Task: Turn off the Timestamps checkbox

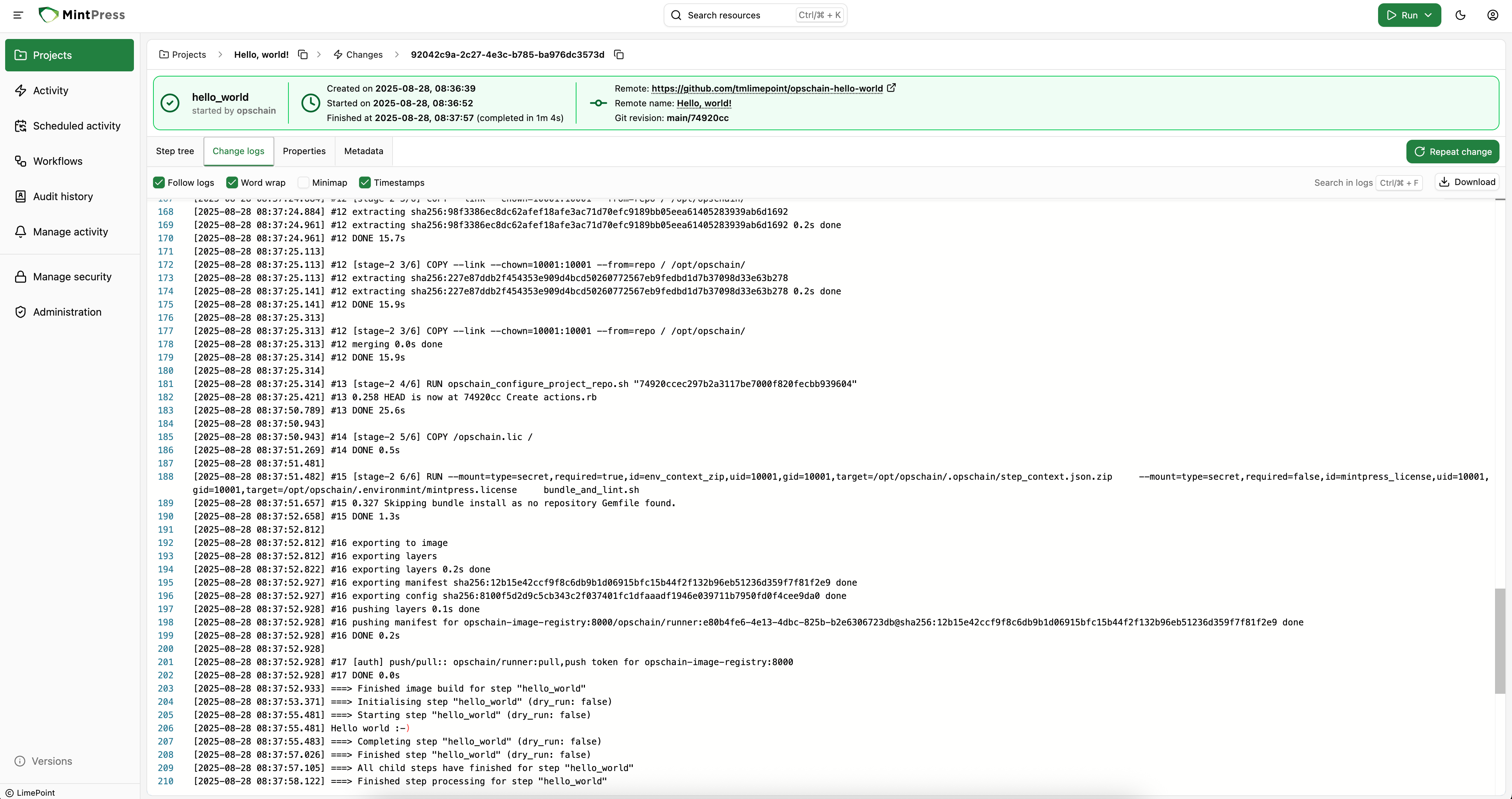Action: pyautogui.click(x=365, y=182)
